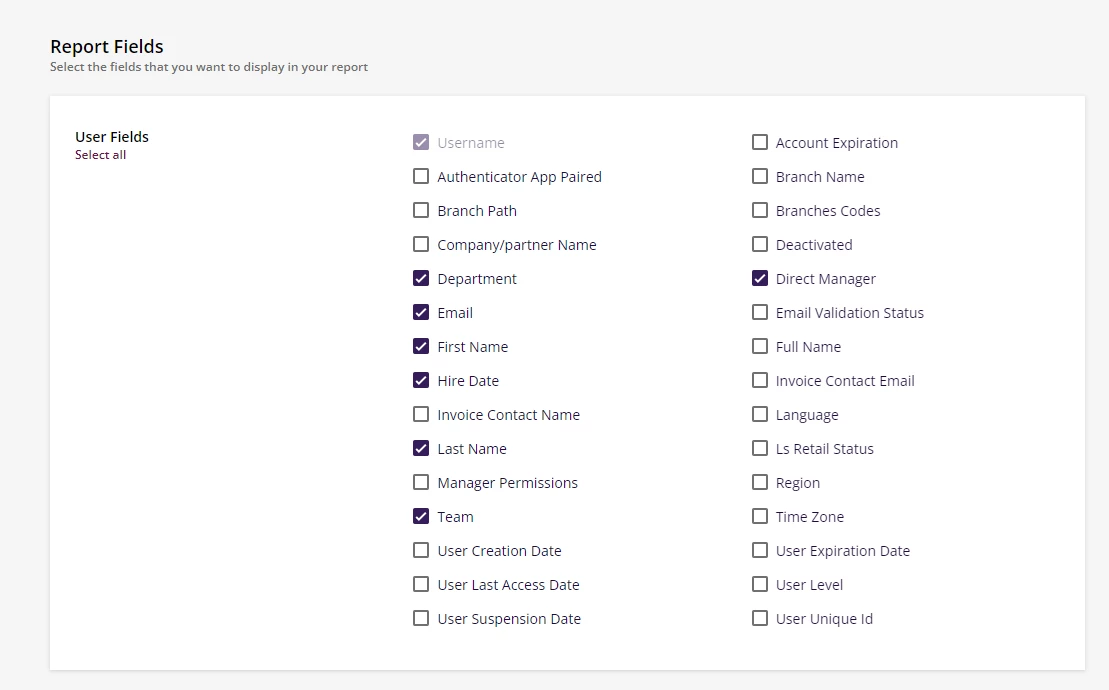Screen dimensions: 1109x690
Task: Tick the Branch Name checkbox
Action: 760,177
